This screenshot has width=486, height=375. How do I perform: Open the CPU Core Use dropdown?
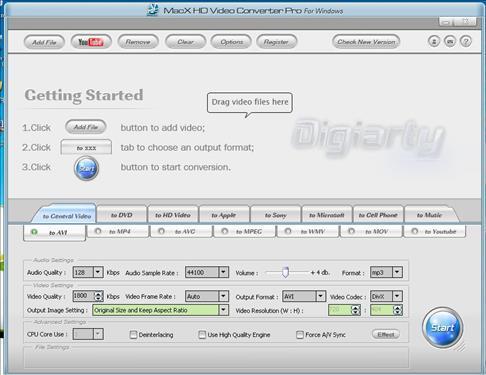click(98, 334)
